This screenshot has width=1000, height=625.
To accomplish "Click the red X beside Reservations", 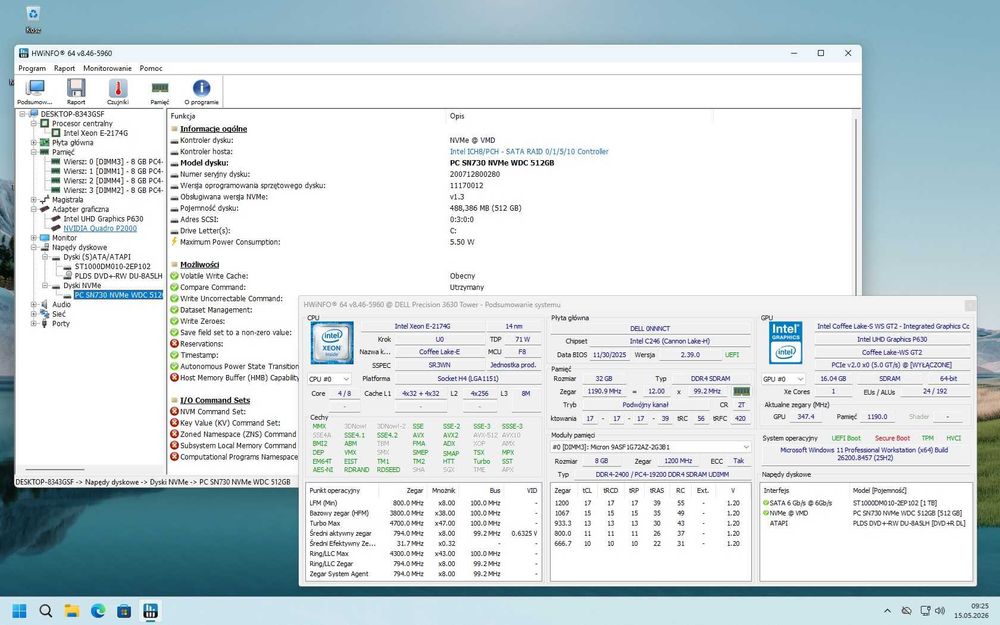I will pyautogui.click(x=174, y=344).
